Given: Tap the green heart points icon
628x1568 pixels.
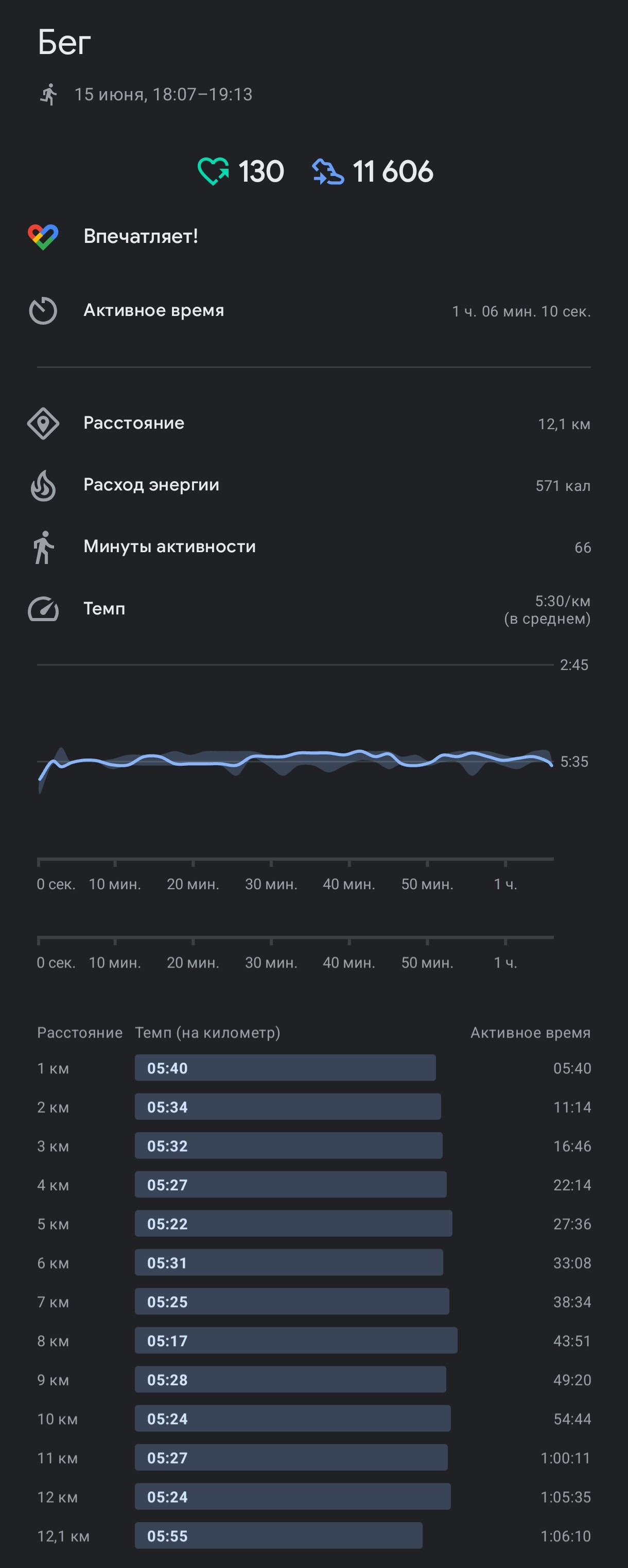Looking at the screenshot, I should [x=213, y=171].
